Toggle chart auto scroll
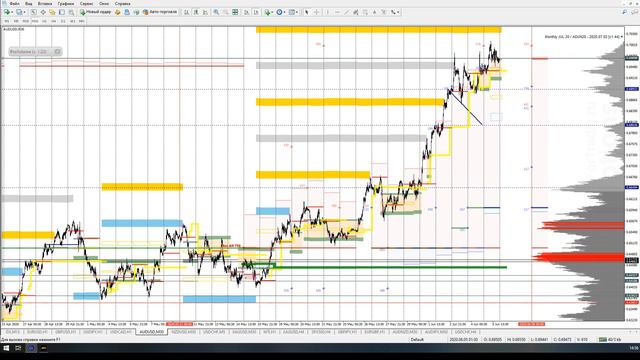 (247, 12)
